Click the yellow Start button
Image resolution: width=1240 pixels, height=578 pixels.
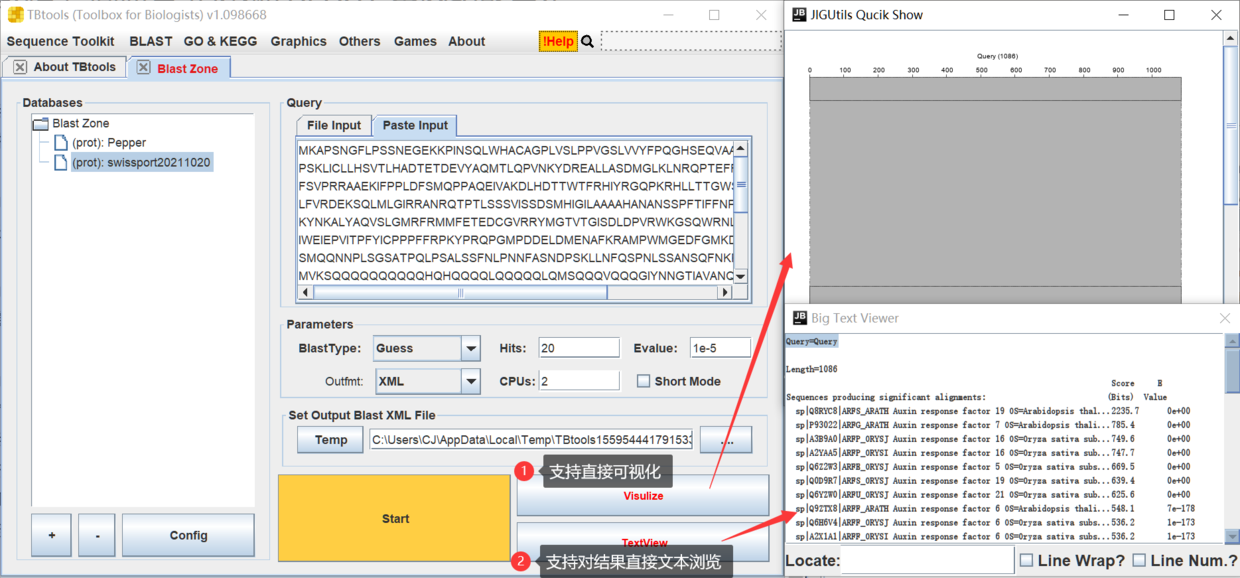[x=395, y=518]
